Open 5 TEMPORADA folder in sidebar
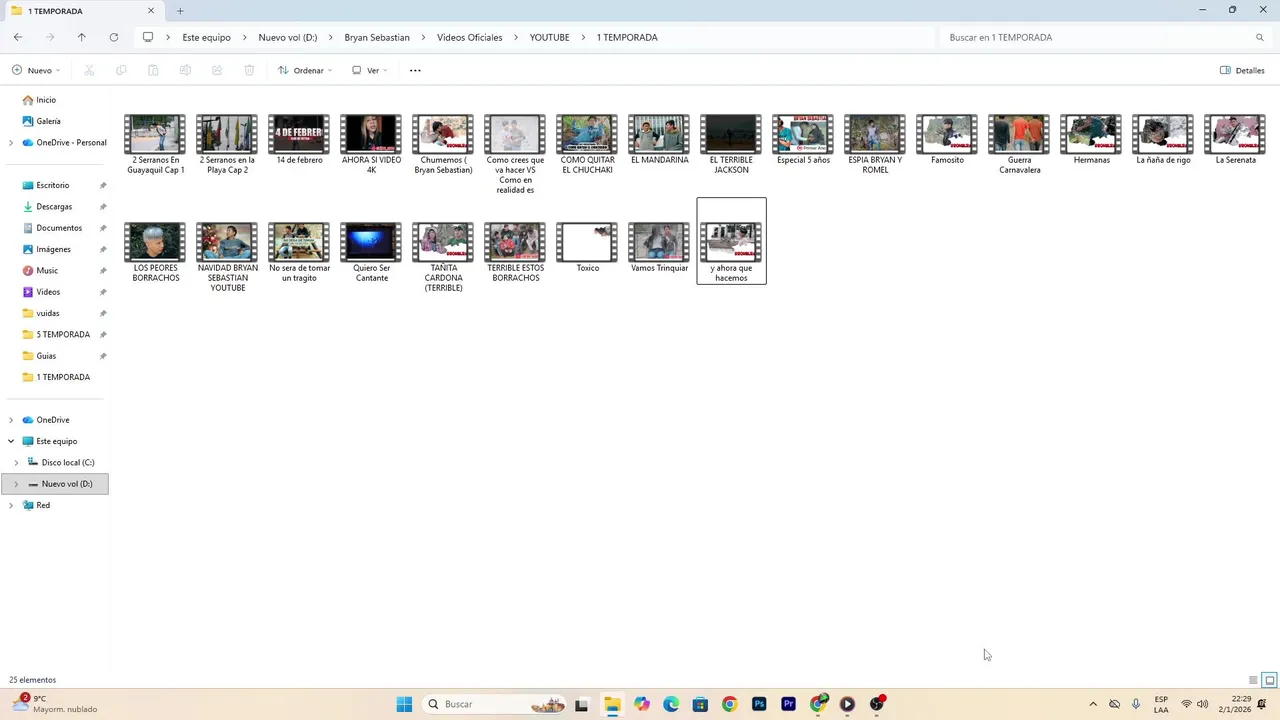This screenshot has height=720, width=1280. 63,335
